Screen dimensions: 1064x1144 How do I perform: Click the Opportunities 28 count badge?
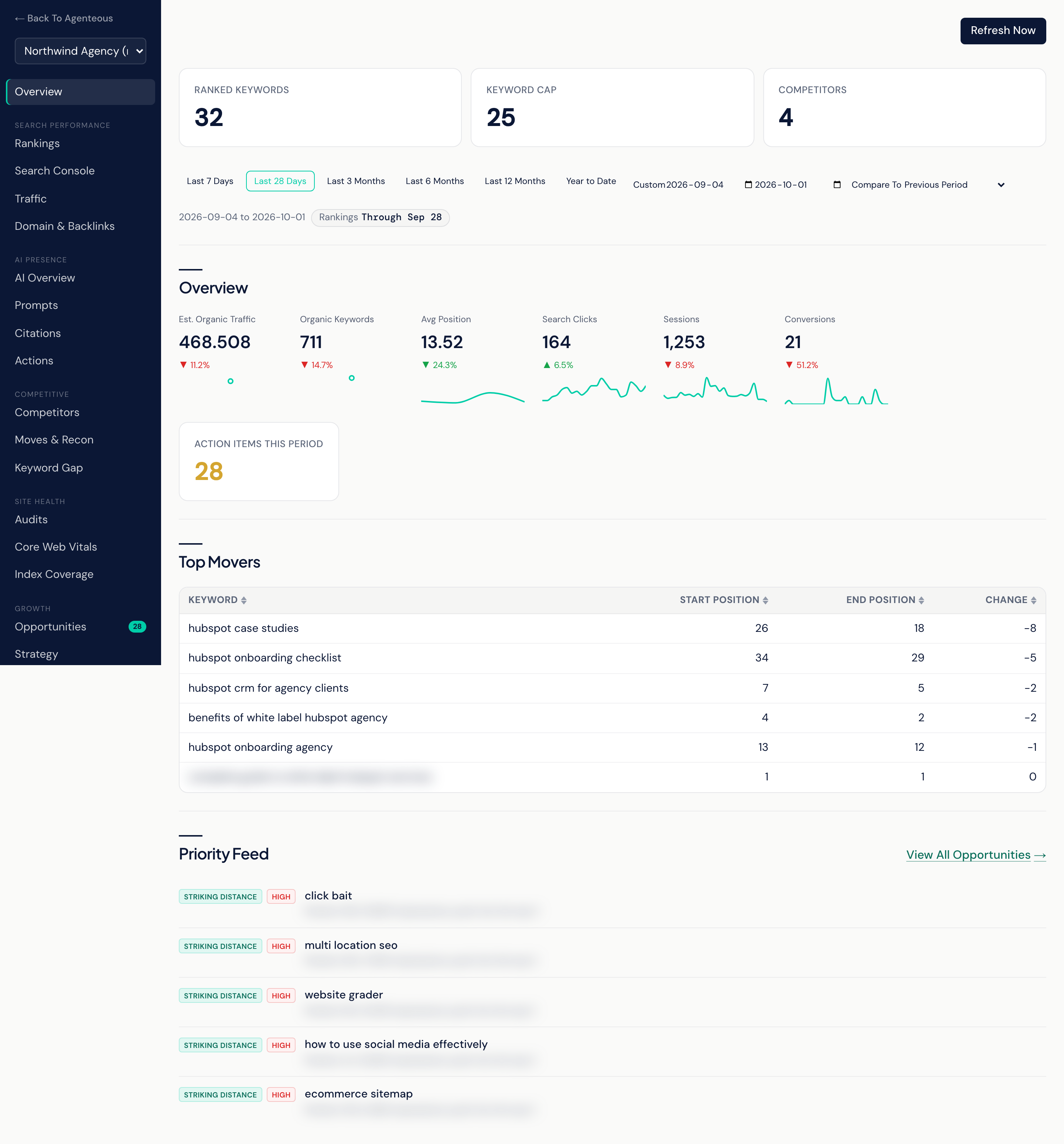(x=137, y=627)
